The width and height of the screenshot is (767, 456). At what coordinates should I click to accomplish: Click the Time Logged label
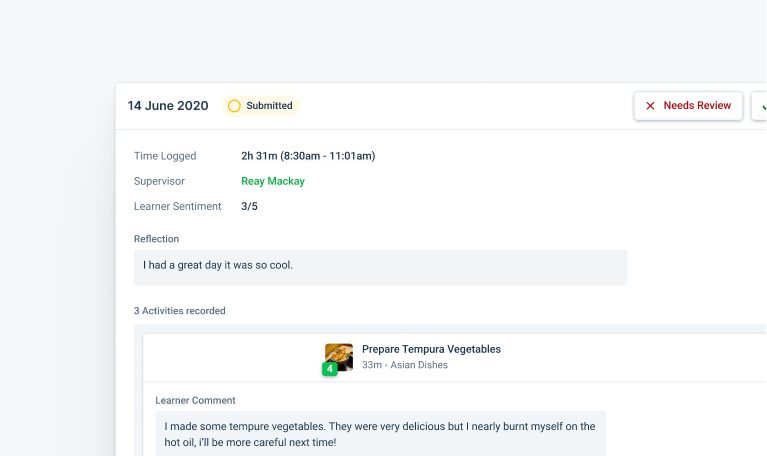pos(165,156)
